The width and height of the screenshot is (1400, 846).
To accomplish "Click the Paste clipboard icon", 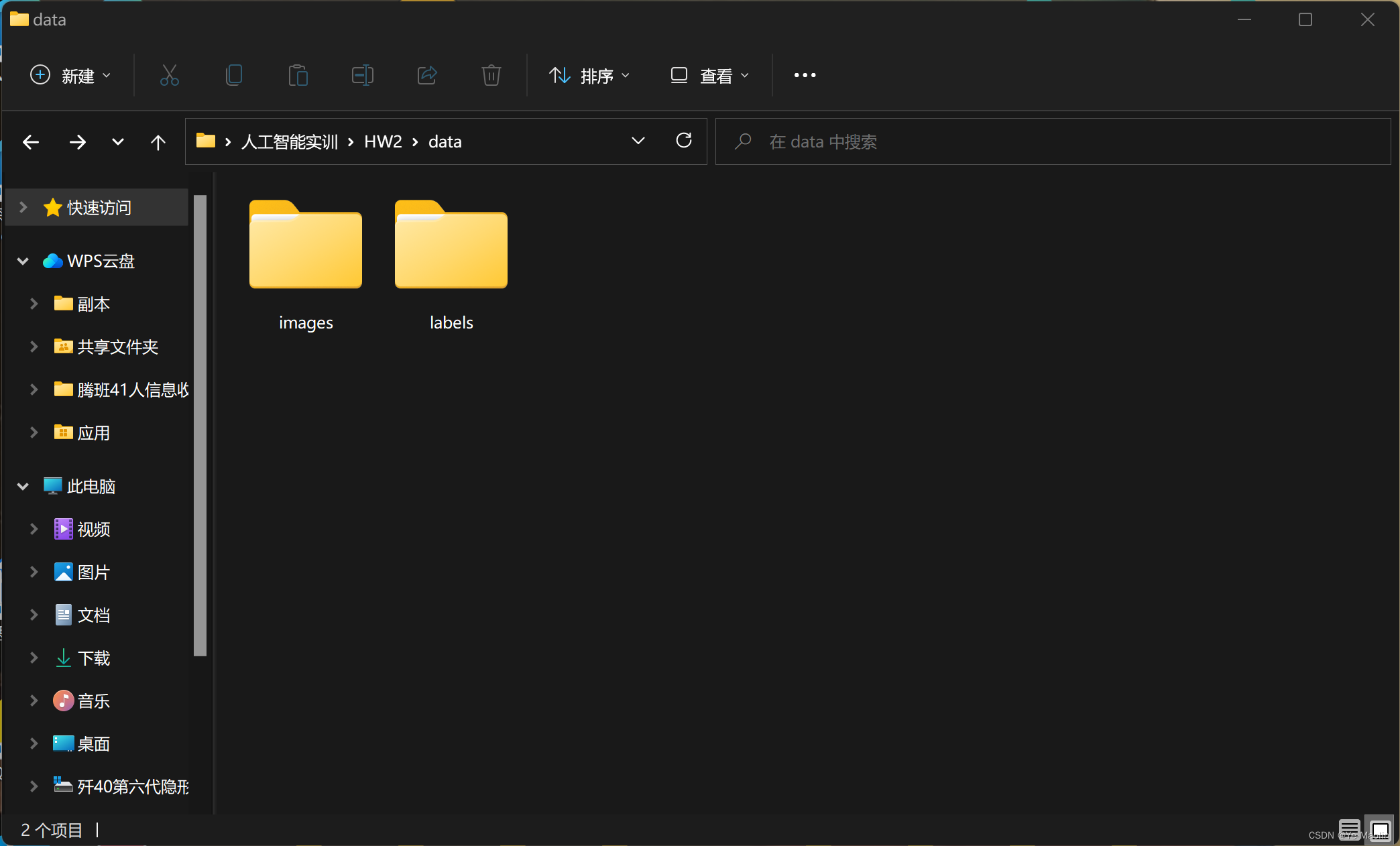I will pyautogui.click(x=298, y=75).
